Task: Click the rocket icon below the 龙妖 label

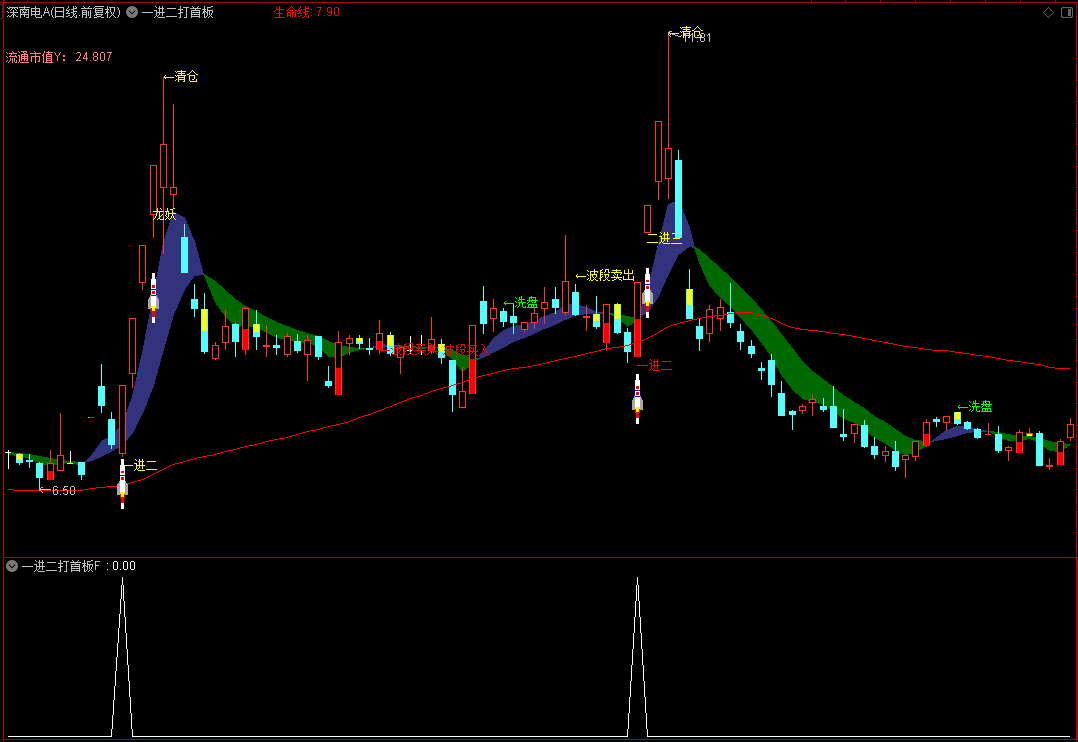Action: (x=153, y=298)
